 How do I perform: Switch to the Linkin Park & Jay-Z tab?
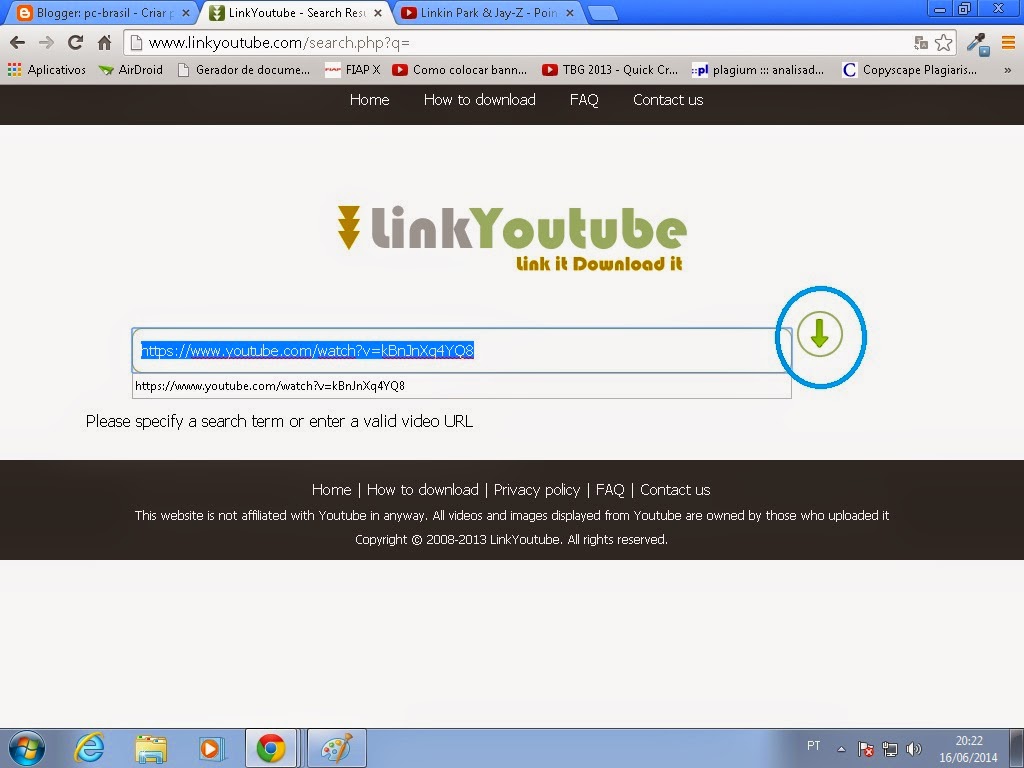(x=488, y=12)
